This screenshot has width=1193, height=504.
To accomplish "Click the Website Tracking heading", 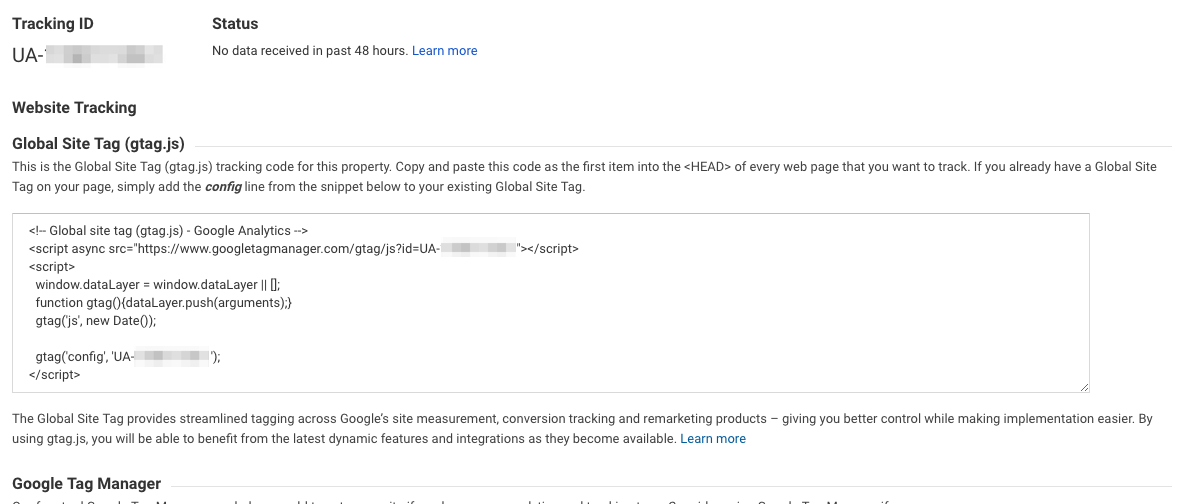I will tap(74, 107).
